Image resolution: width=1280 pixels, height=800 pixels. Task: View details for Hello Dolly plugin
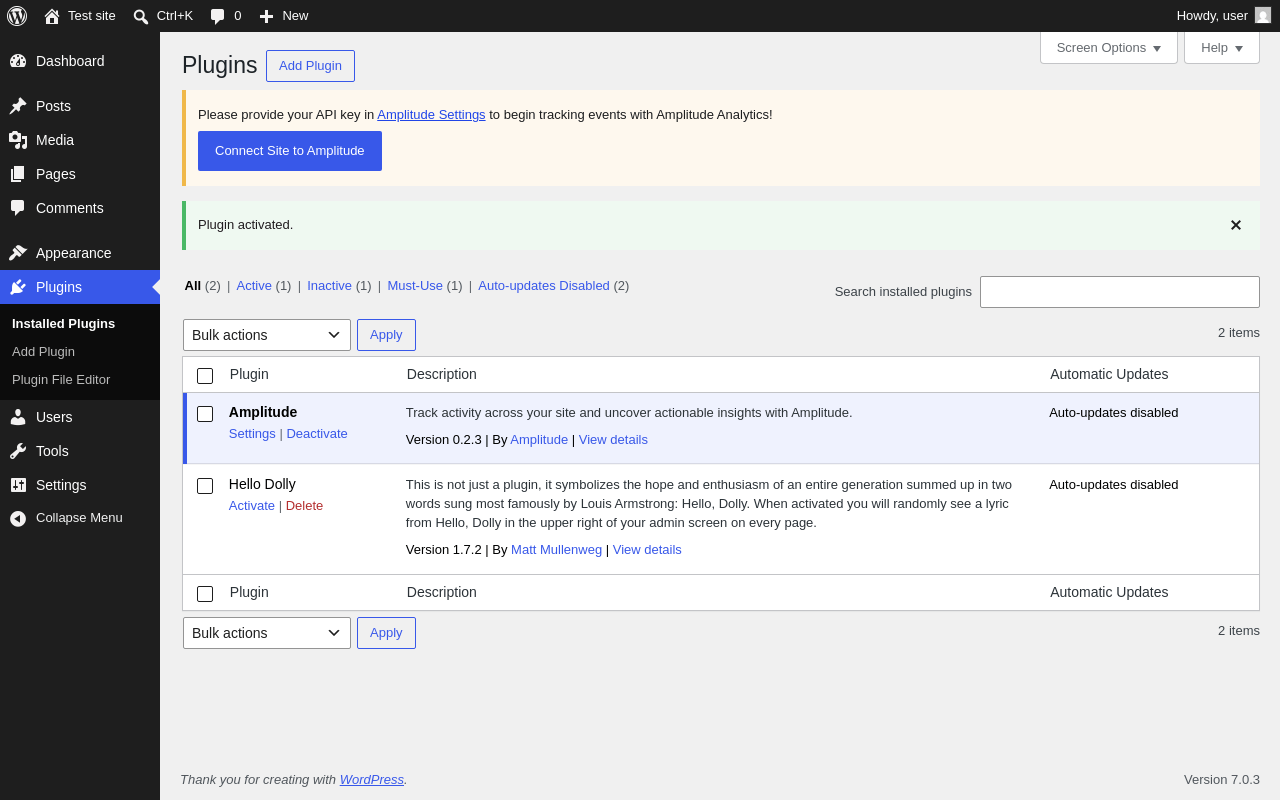click(647, 550)
